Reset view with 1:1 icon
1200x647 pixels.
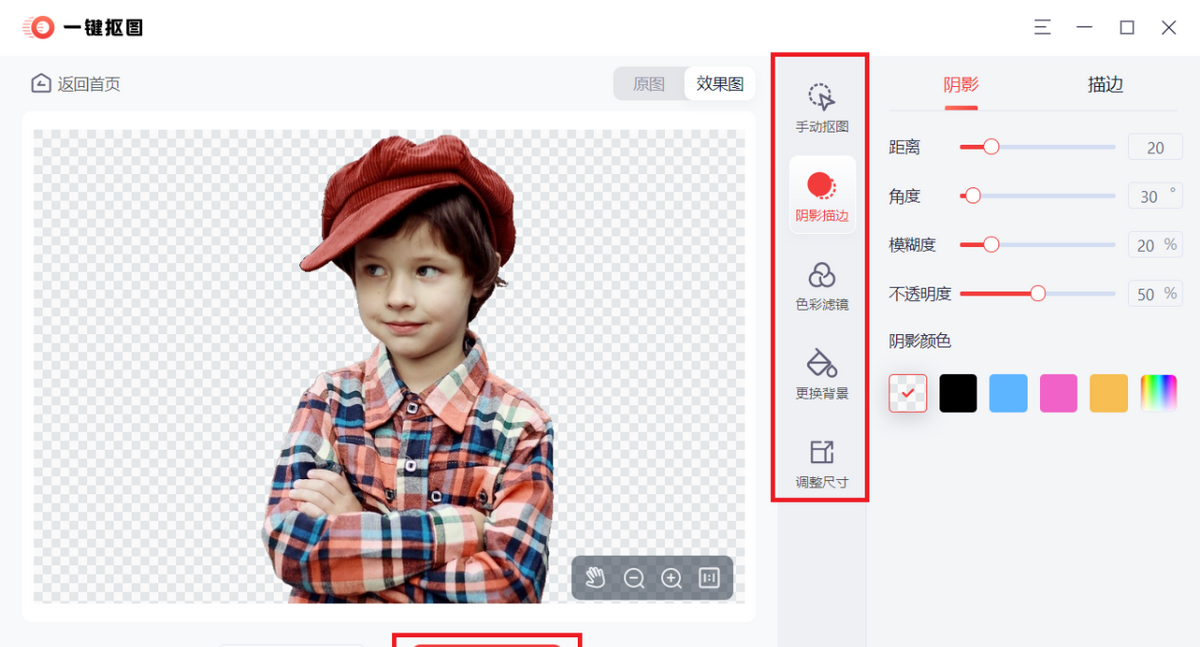coord(709,578)
